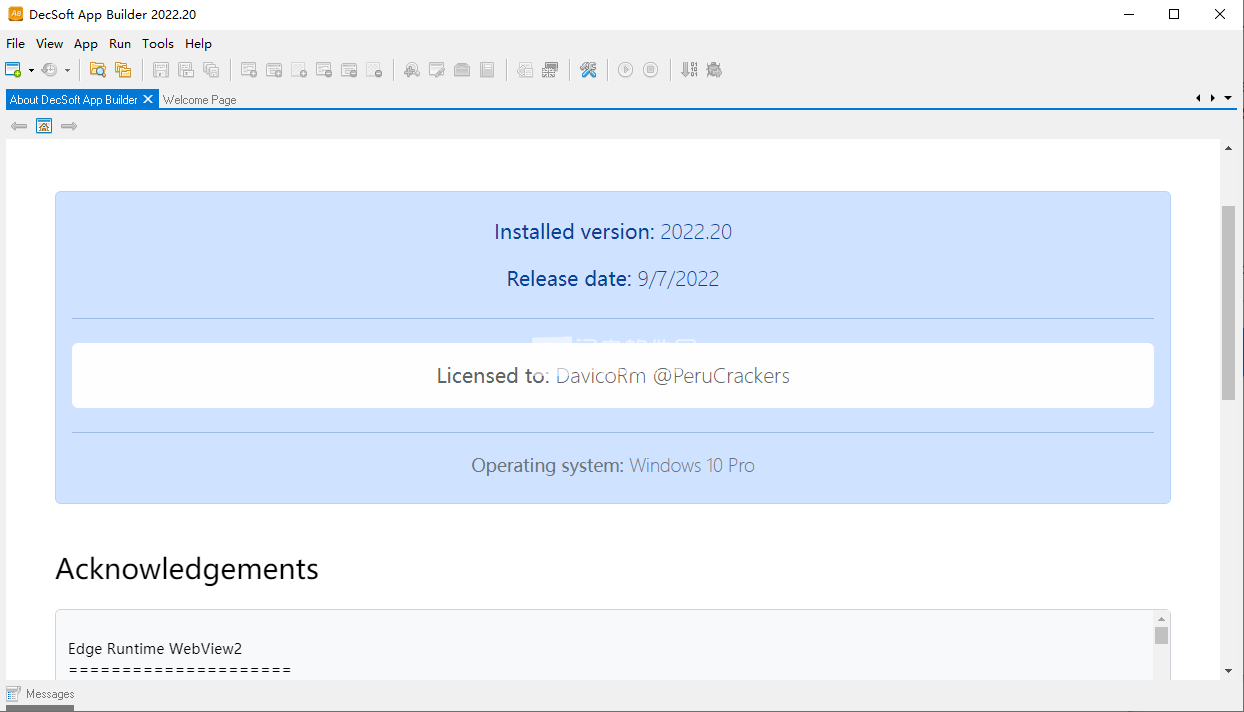The width and height of the screenshot is (1244, 712).
Task: Click the Acknowledgements box scrollbar thumb
Action: coord(1161,636)
